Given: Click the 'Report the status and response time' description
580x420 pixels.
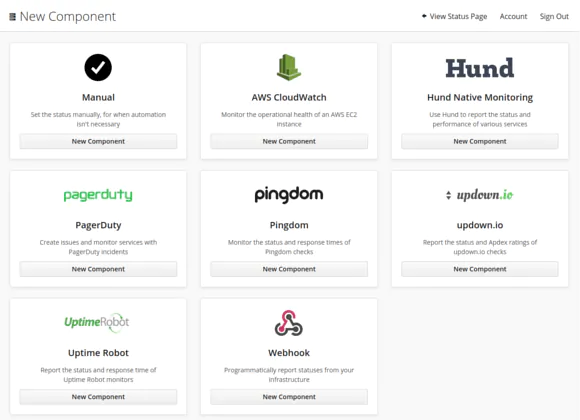Looking at the screenshot, I should [x=98, y=374].
